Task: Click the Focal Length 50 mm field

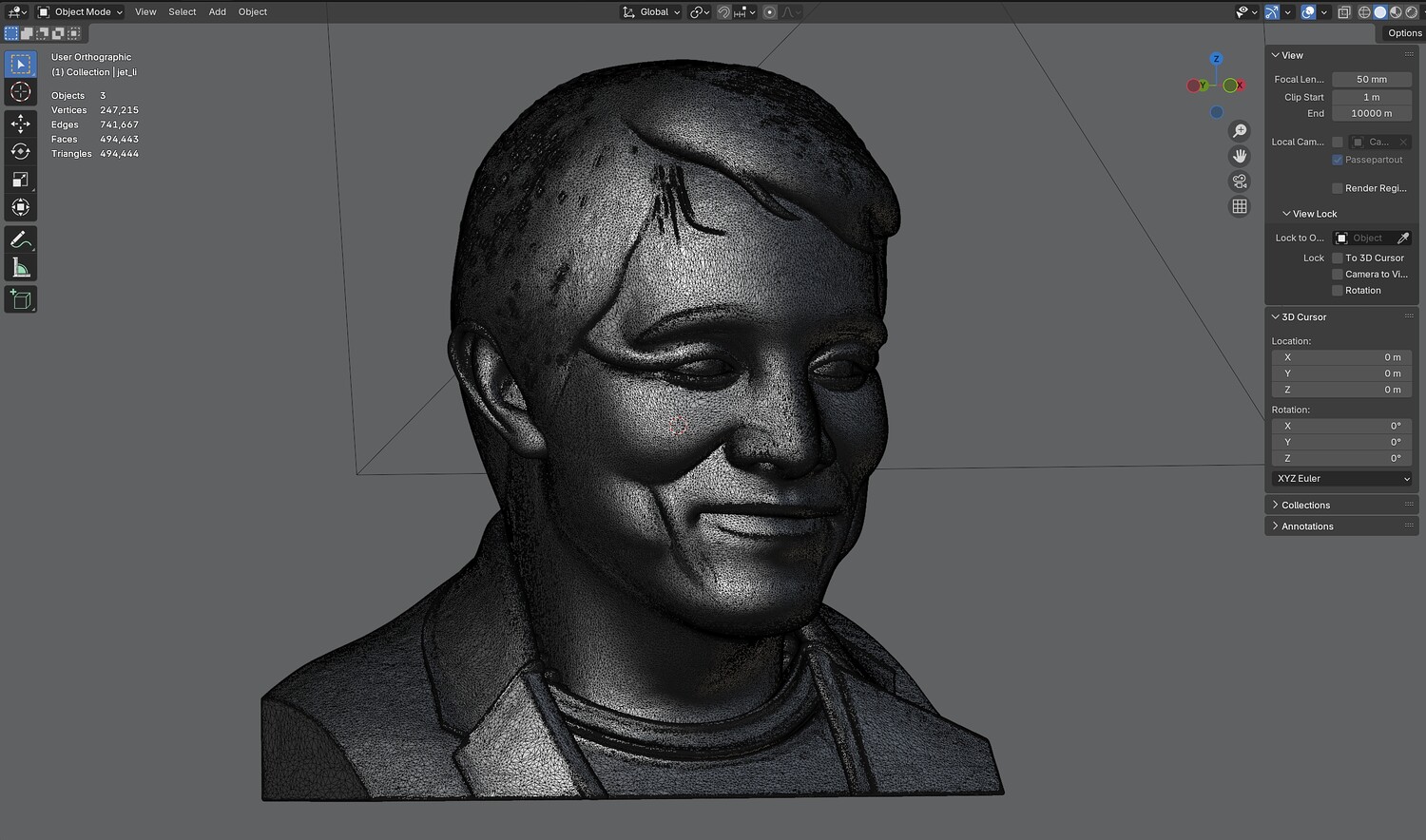Action: click(1372, 80)
